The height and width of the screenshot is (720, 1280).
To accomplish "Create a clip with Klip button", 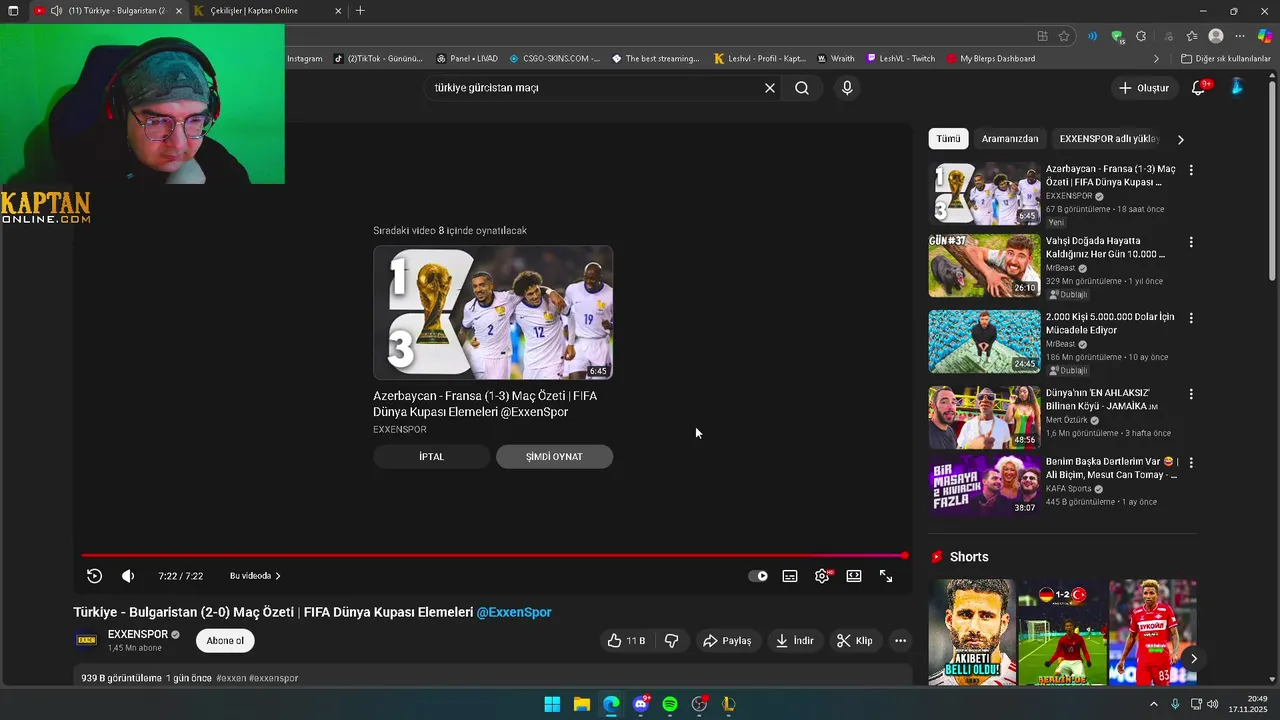I will 855,641.
